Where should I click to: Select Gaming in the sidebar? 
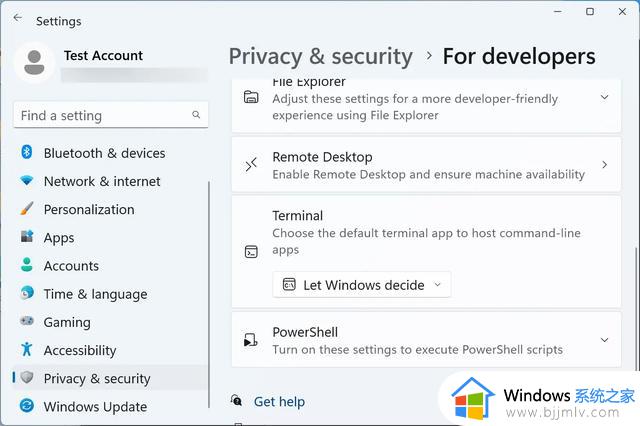pyautogui.click(x=110, y=322)
